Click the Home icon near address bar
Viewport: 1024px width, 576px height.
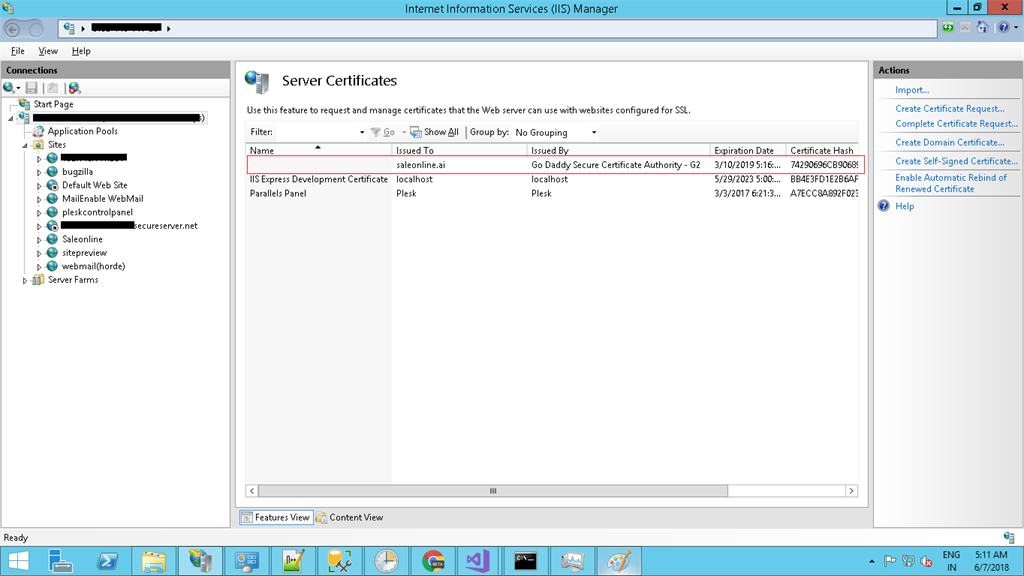(982, 27)
